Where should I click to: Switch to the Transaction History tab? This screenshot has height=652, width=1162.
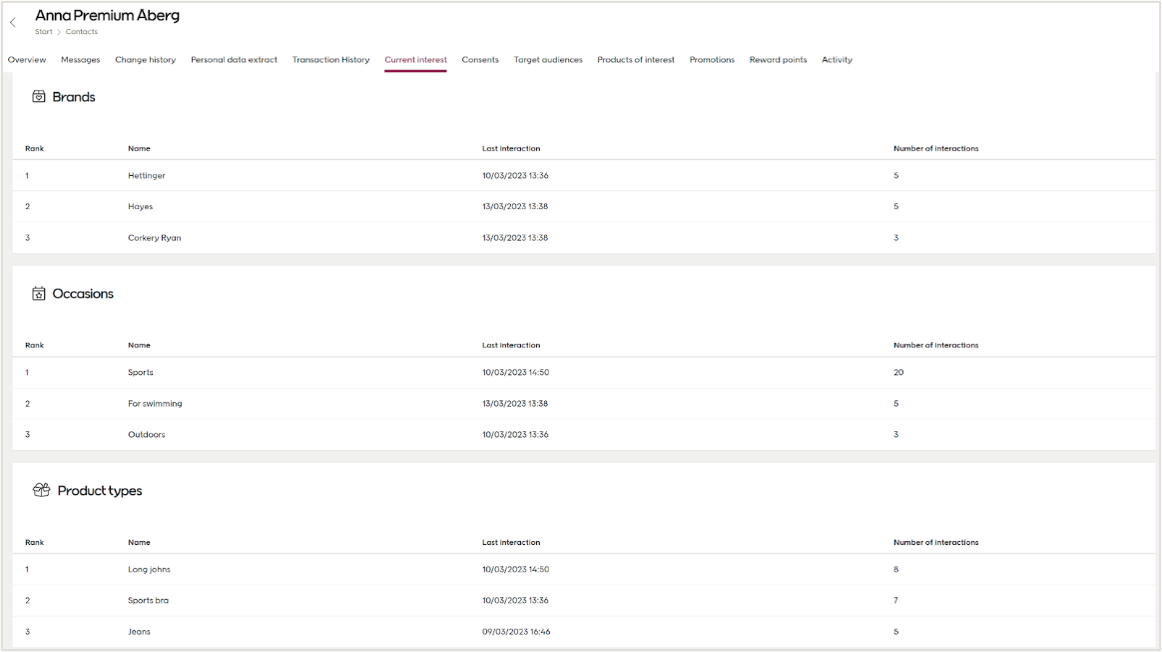pyautogui.click(x=330, y=59)
